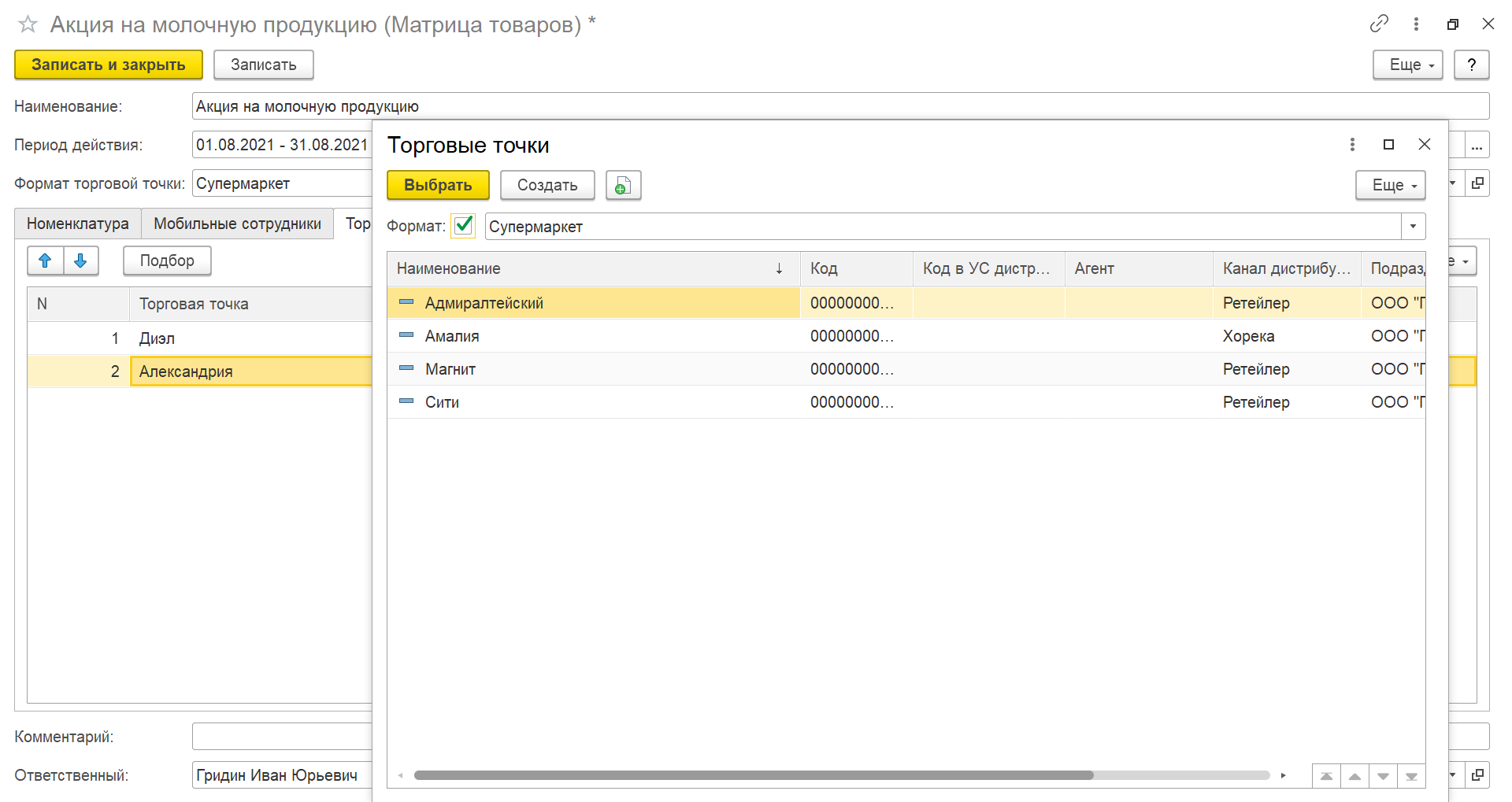Uncheck the Формат filter checkbox
Screen dimensions: 1512x802
click(x=463, y=226)
